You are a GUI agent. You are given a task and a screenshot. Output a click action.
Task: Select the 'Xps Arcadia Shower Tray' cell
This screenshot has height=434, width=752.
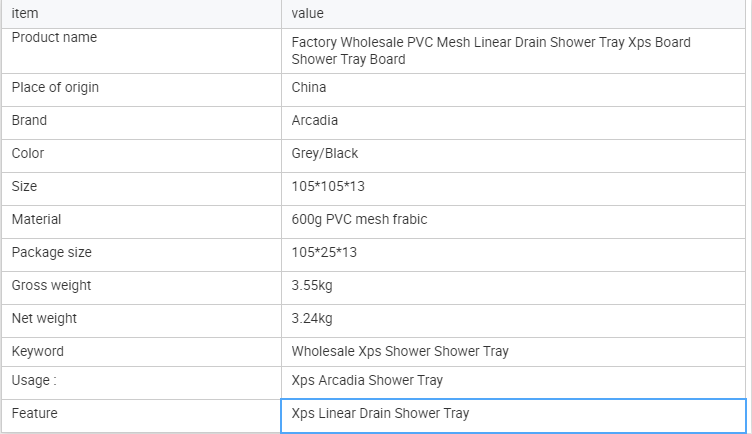(367, 380)
